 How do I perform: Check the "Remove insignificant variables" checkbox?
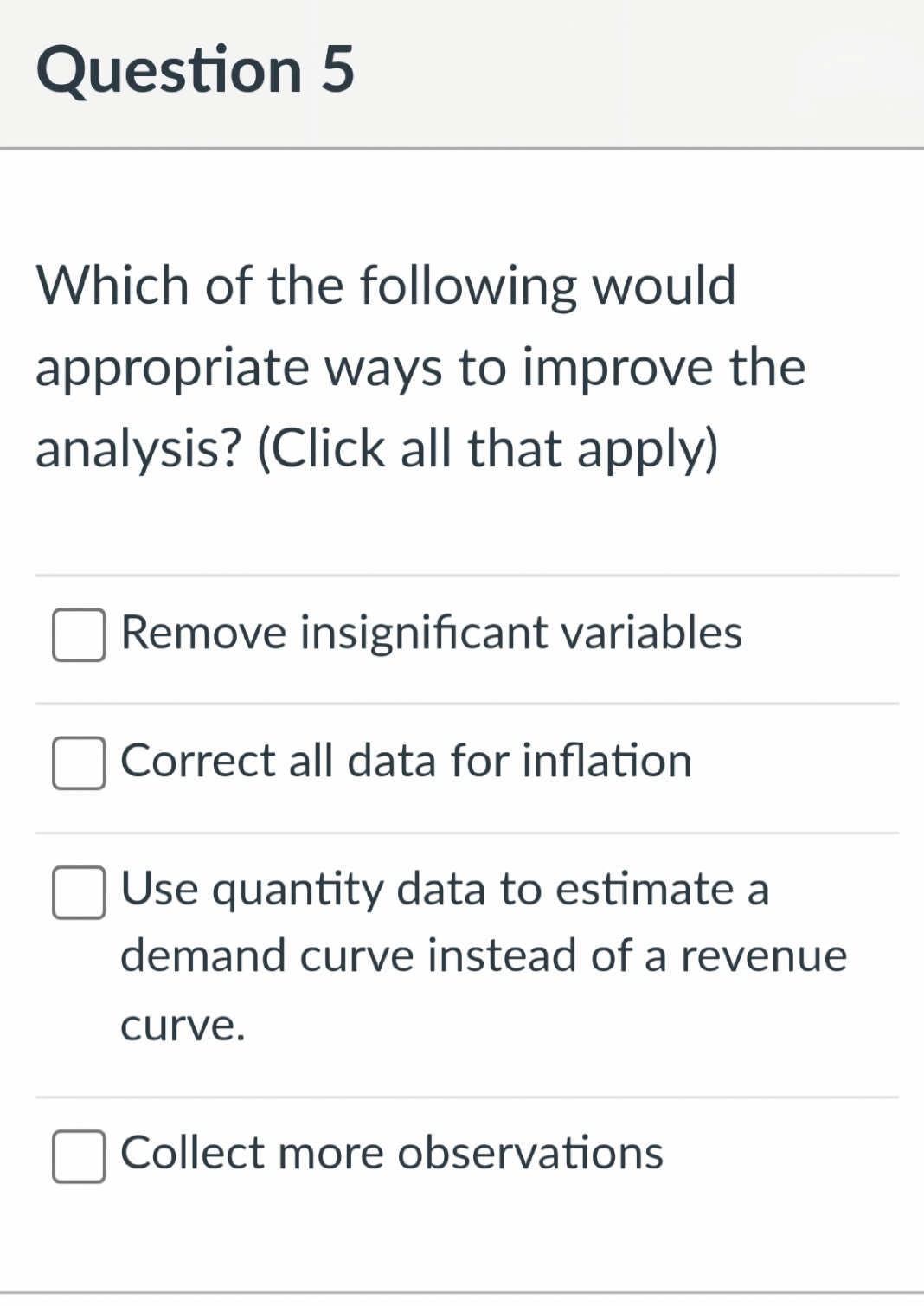(x=79, y=636)
